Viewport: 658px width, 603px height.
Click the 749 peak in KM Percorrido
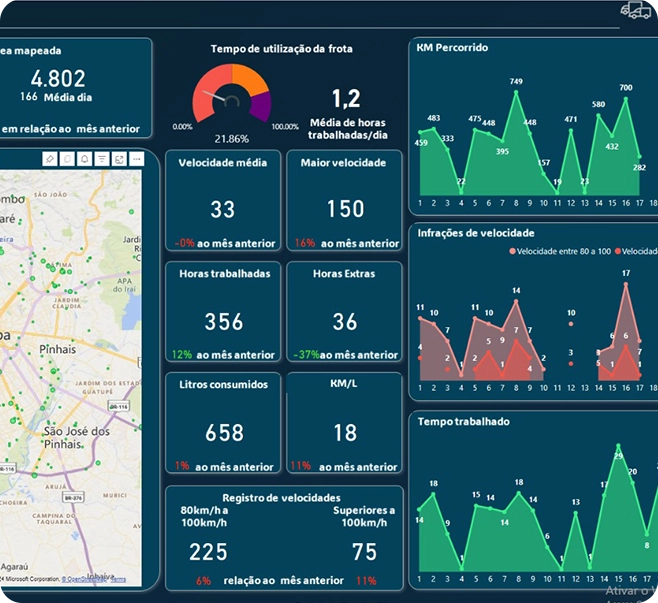[x=516, y=93]
